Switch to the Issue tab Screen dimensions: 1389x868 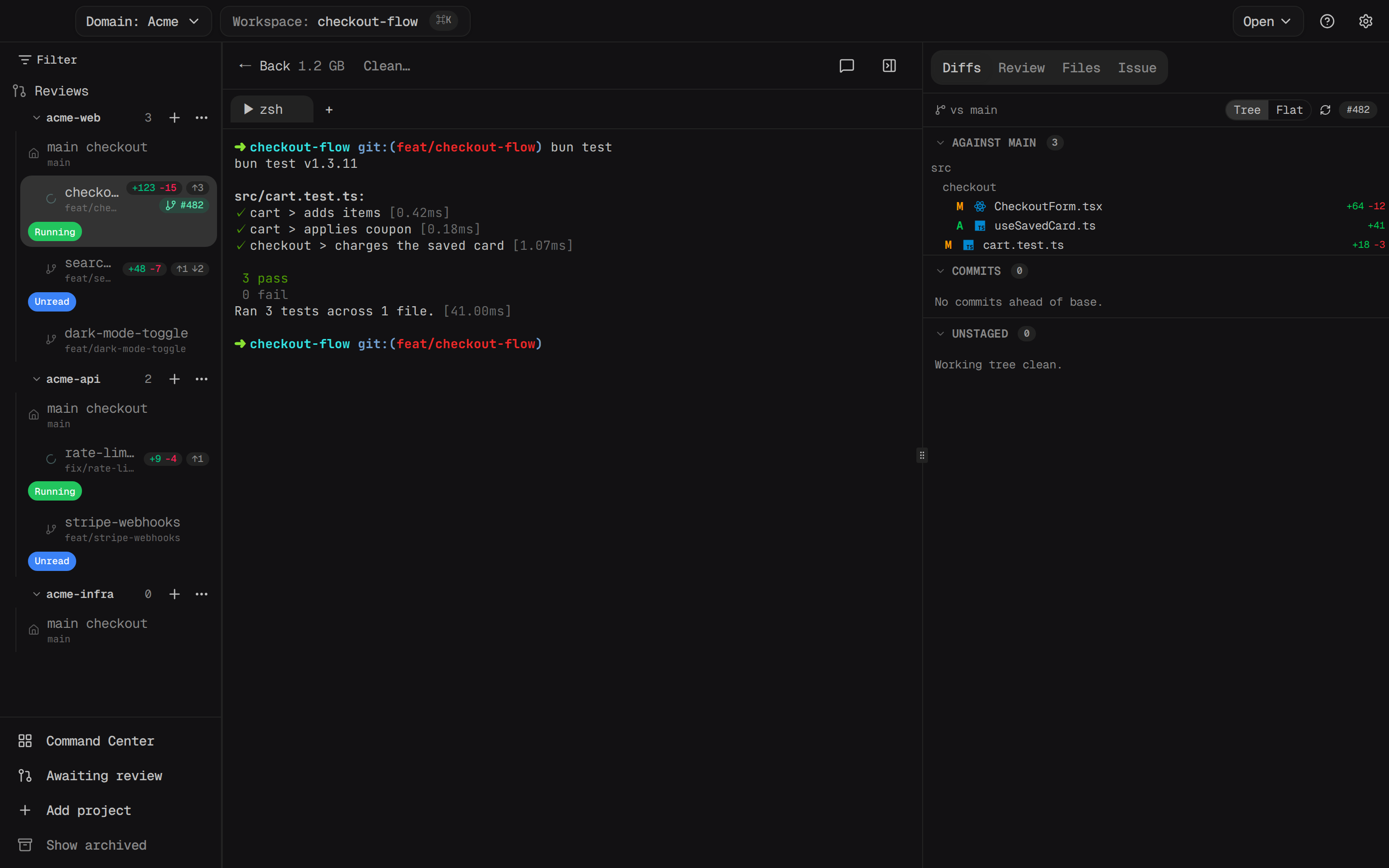click(1136, 68)
